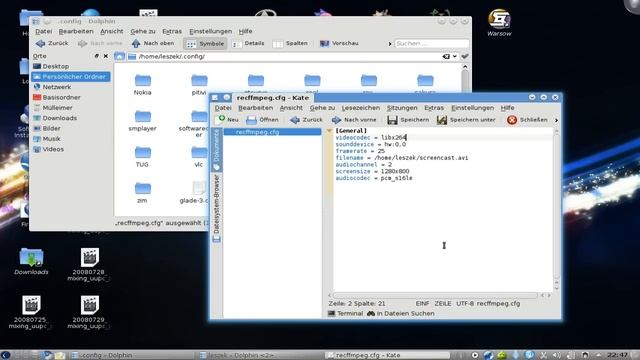Switch Dolphin to Spalten view mode
The image size is (640, 360).
290,44
